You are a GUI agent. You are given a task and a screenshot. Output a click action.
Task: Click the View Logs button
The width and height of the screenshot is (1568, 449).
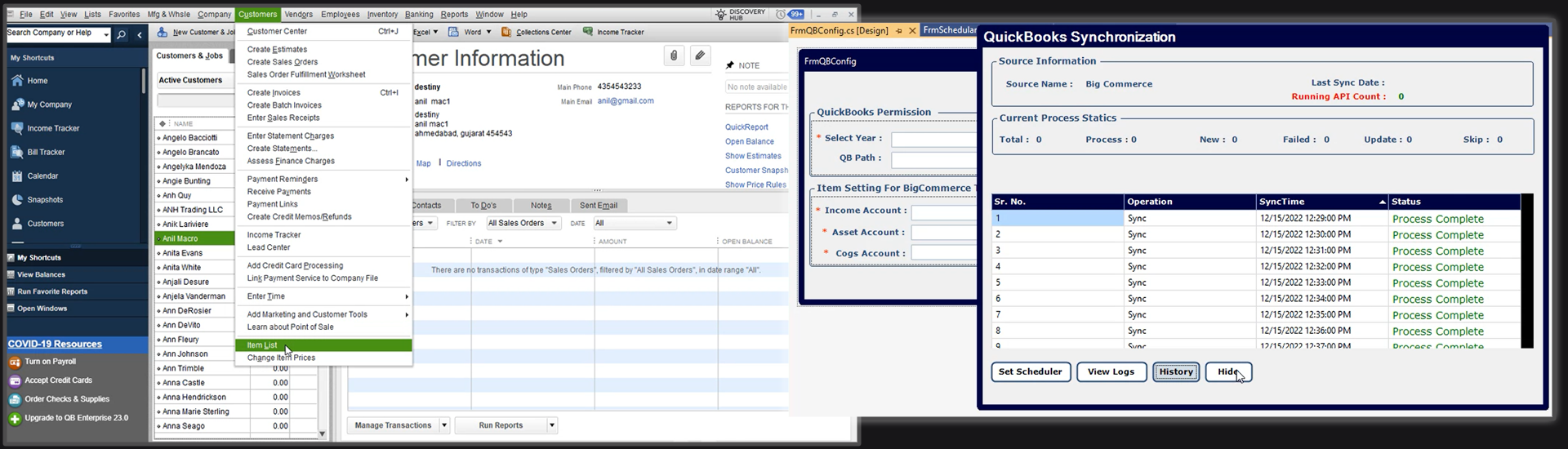[x=1111, y=372]
